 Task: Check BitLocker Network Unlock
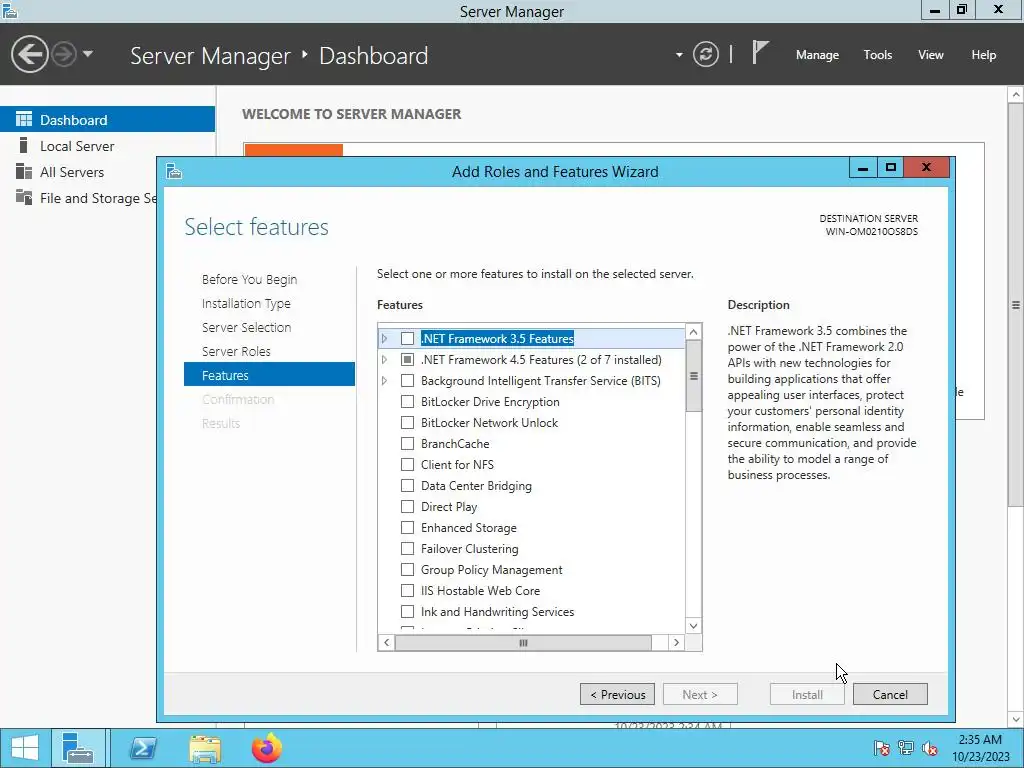point(408,423)
